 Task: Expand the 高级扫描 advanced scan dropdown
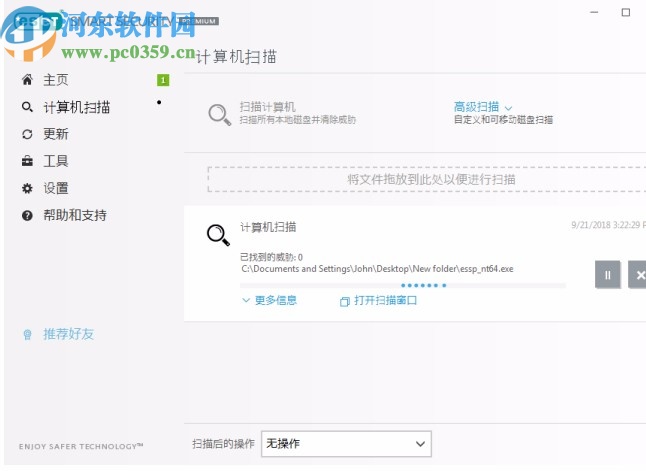[483, 107]
